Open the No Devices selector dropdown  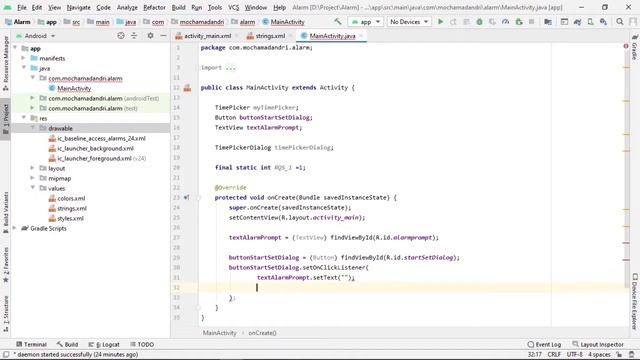[x=409, y=22]
